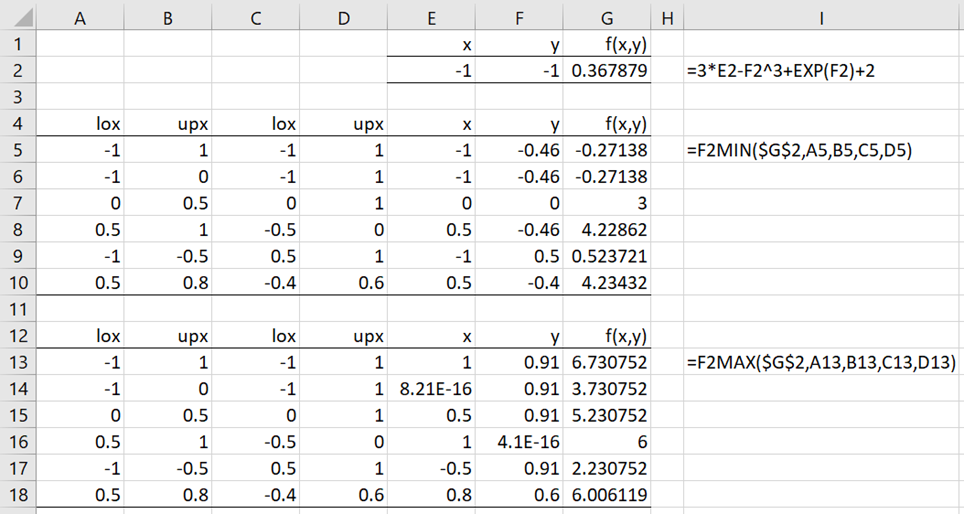Screen dimensions: 964x514
Task: Click cell G2 showing 0.367879
Action: 607,71
